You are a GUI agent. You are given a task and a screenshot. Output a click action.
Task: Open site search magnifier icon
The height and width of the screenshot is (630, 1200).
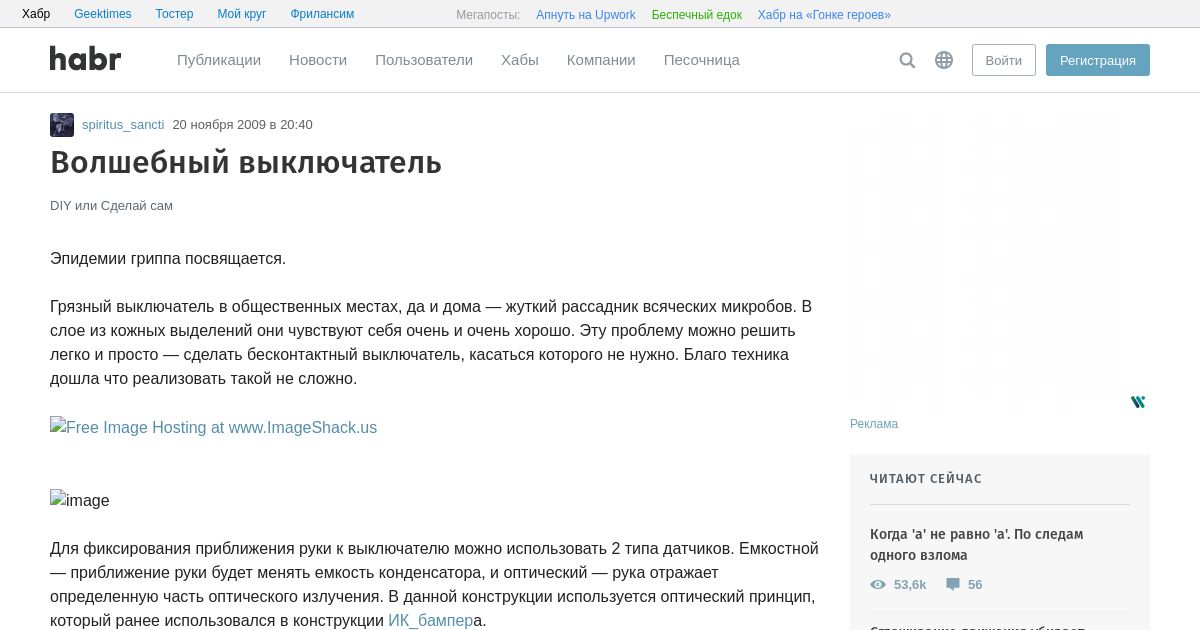click(907, 60)
